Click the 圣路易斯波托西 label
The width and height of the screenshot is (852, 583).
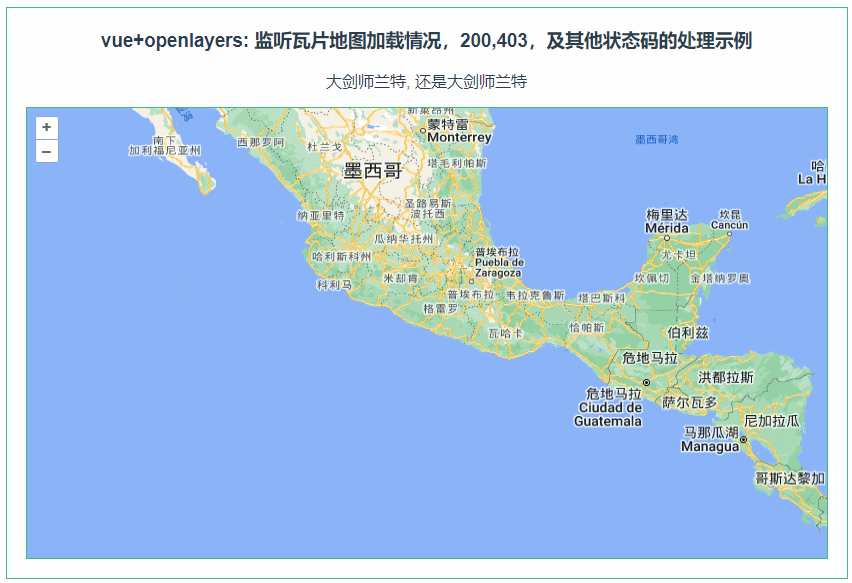pyautogui.click(x=428, y=208)
